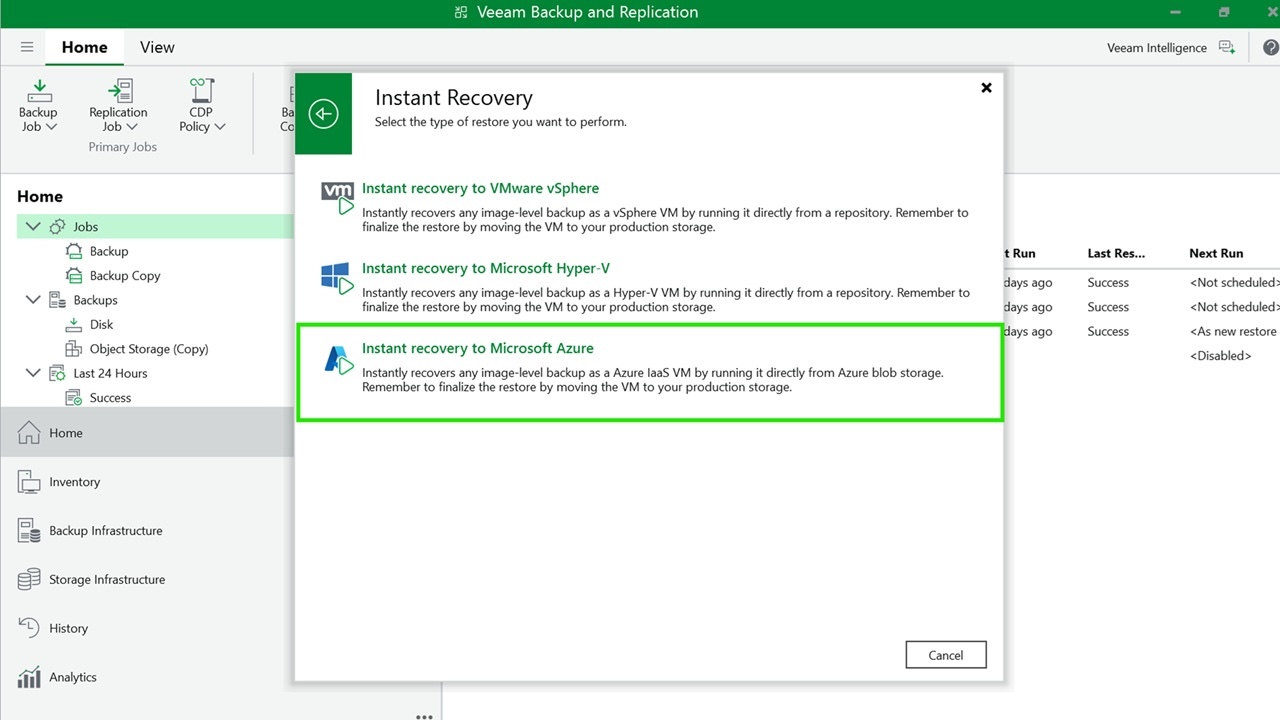Choose Instant recovery to Microsoft Azure

pyautogui.click(x=477, y=348)
